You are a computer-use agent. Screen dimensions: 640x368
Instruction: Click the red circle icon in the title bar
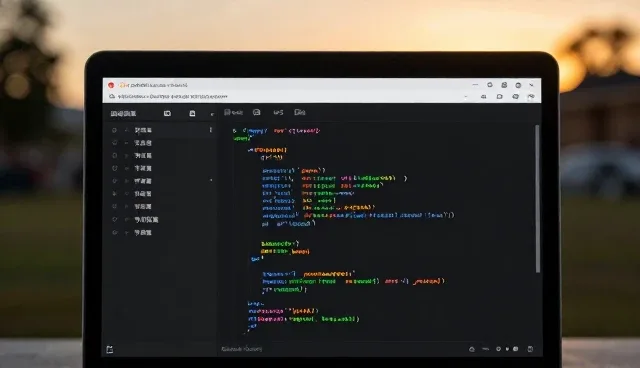tap(111, 85)
